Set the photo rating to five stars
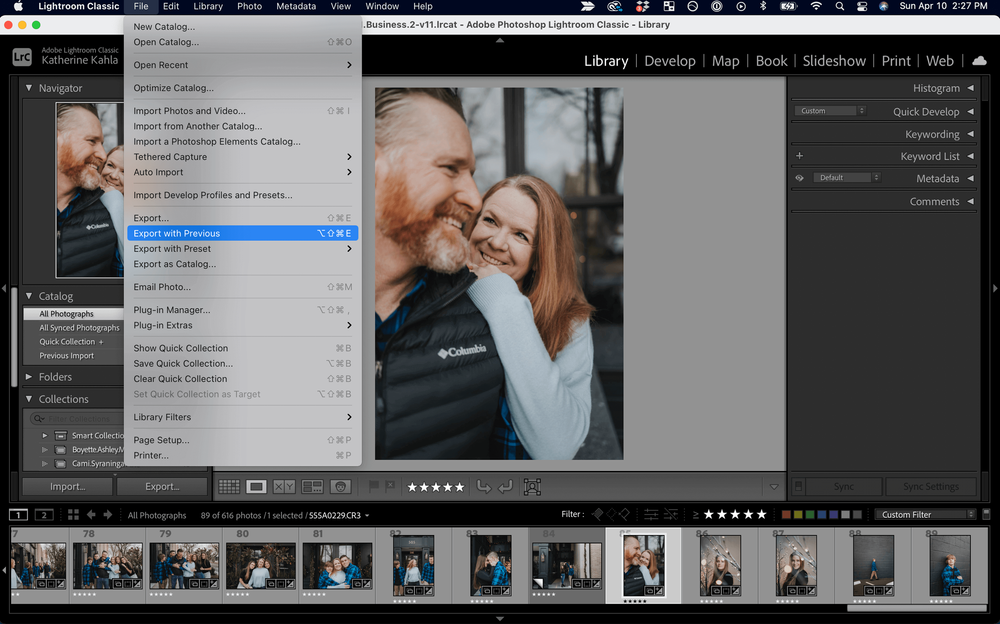Image resolution: width=1000 pixels, height=624 pixels. (x=458, y=487)
